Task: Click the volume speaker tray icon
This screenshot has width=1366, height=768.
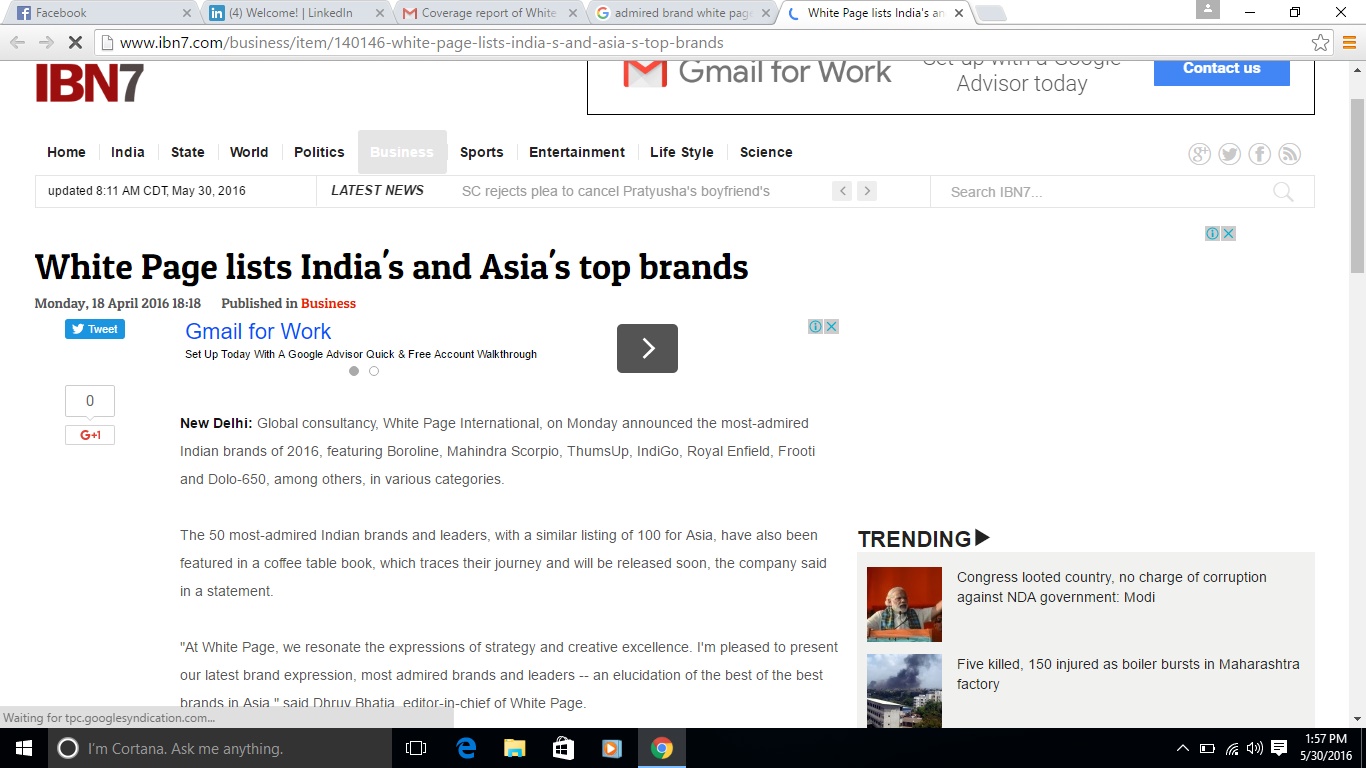Action: [x=1255, y=748]
